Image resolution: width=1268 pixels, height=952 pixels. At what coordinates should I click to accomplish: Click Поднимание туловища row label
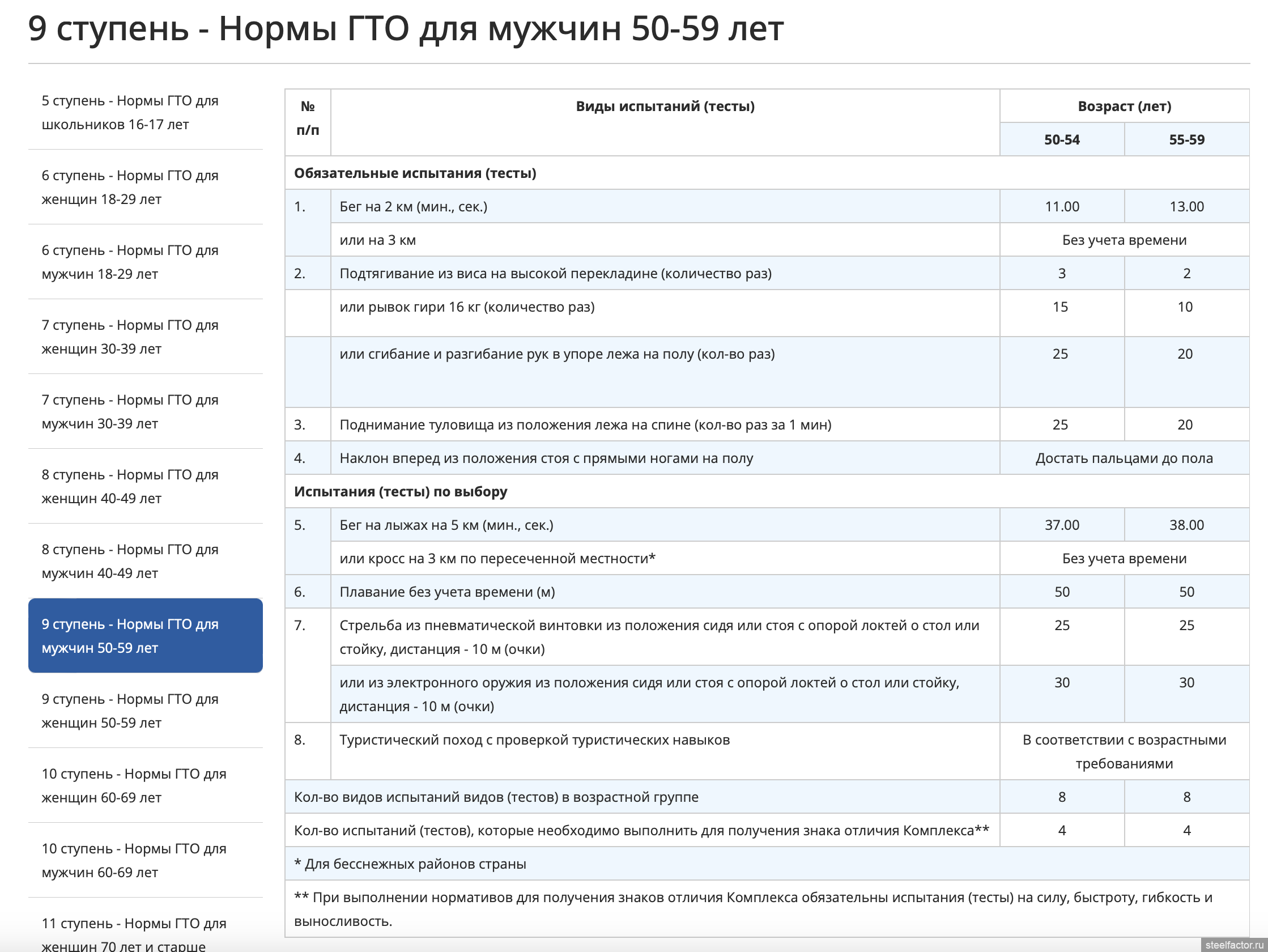coord(585,425)
